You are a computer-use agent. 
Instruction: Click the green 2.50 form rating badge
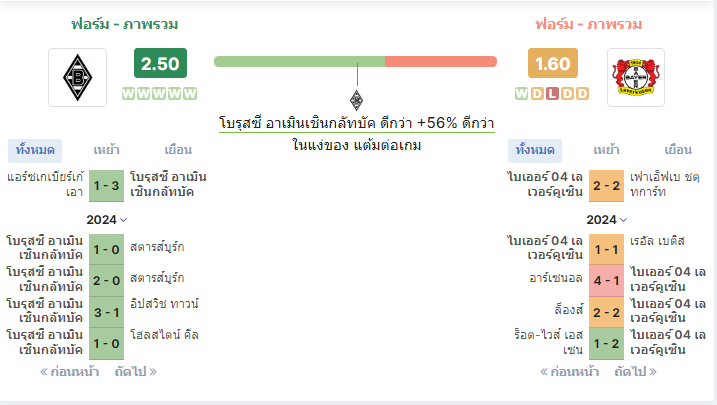pyautogui.click(x=160, y=64)
